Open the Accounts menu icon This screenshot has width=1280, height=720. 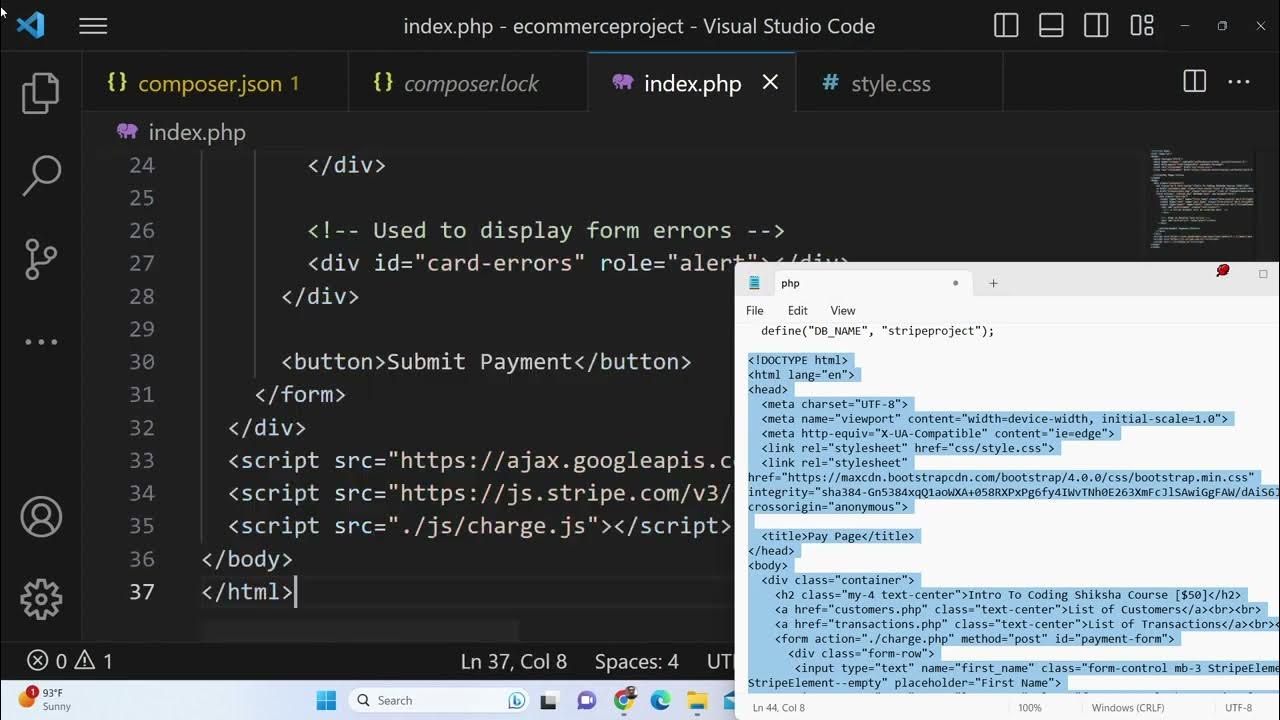click(x=41, y=517)
